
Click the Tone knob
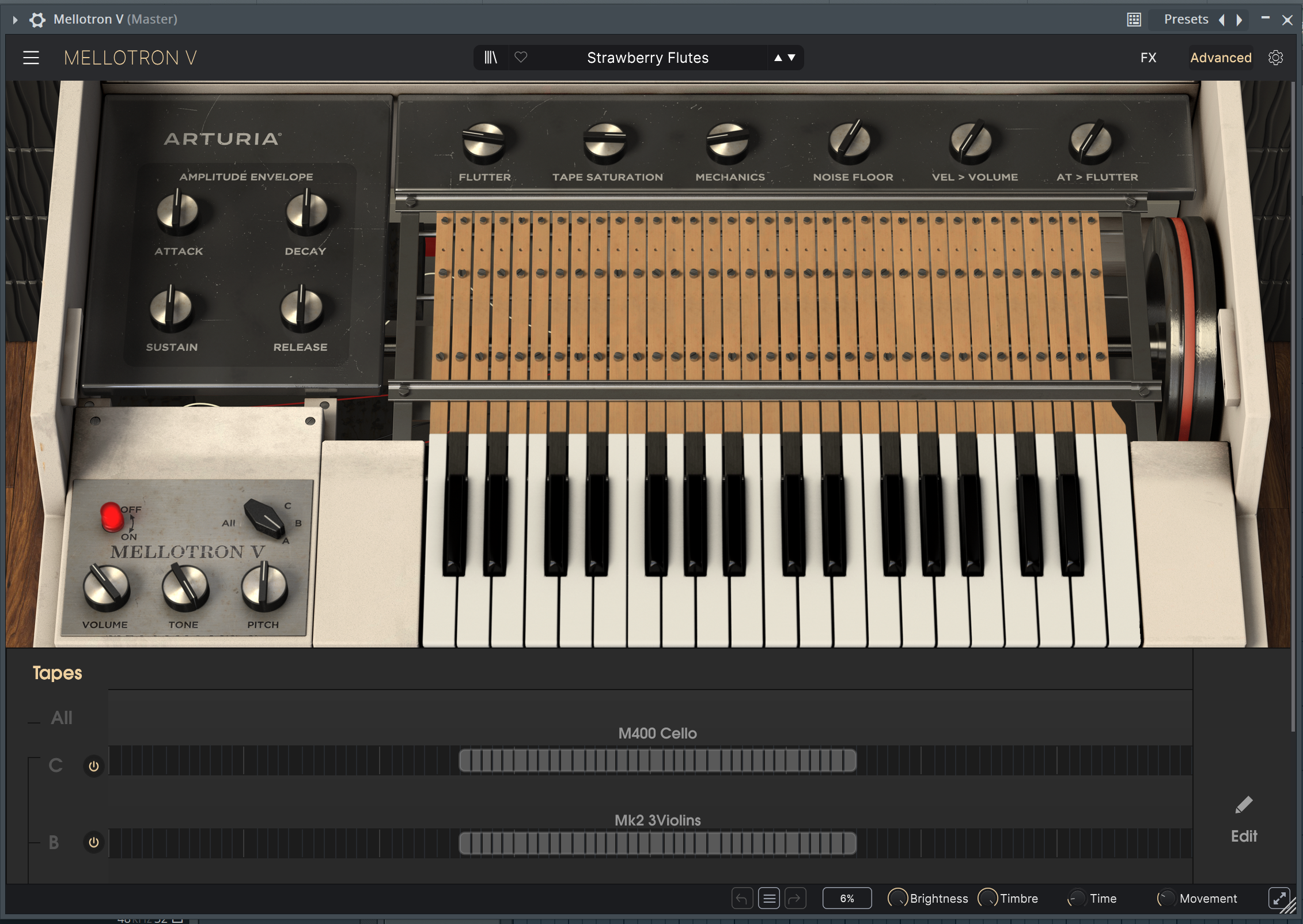coord(185,588)
